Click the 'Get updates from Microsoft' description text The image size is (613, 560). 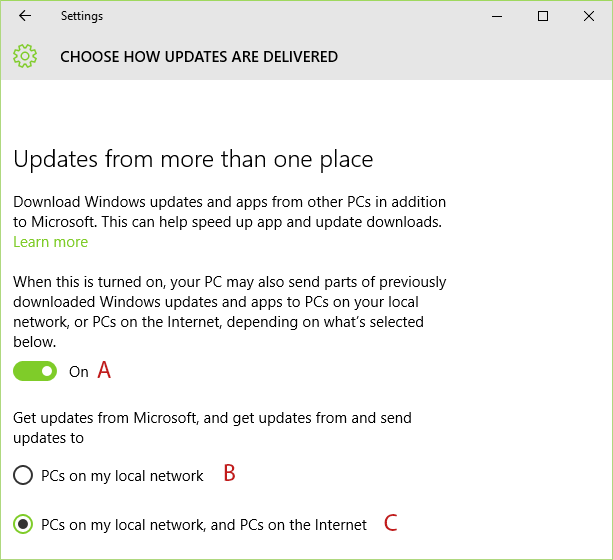(x=212, y=428)
